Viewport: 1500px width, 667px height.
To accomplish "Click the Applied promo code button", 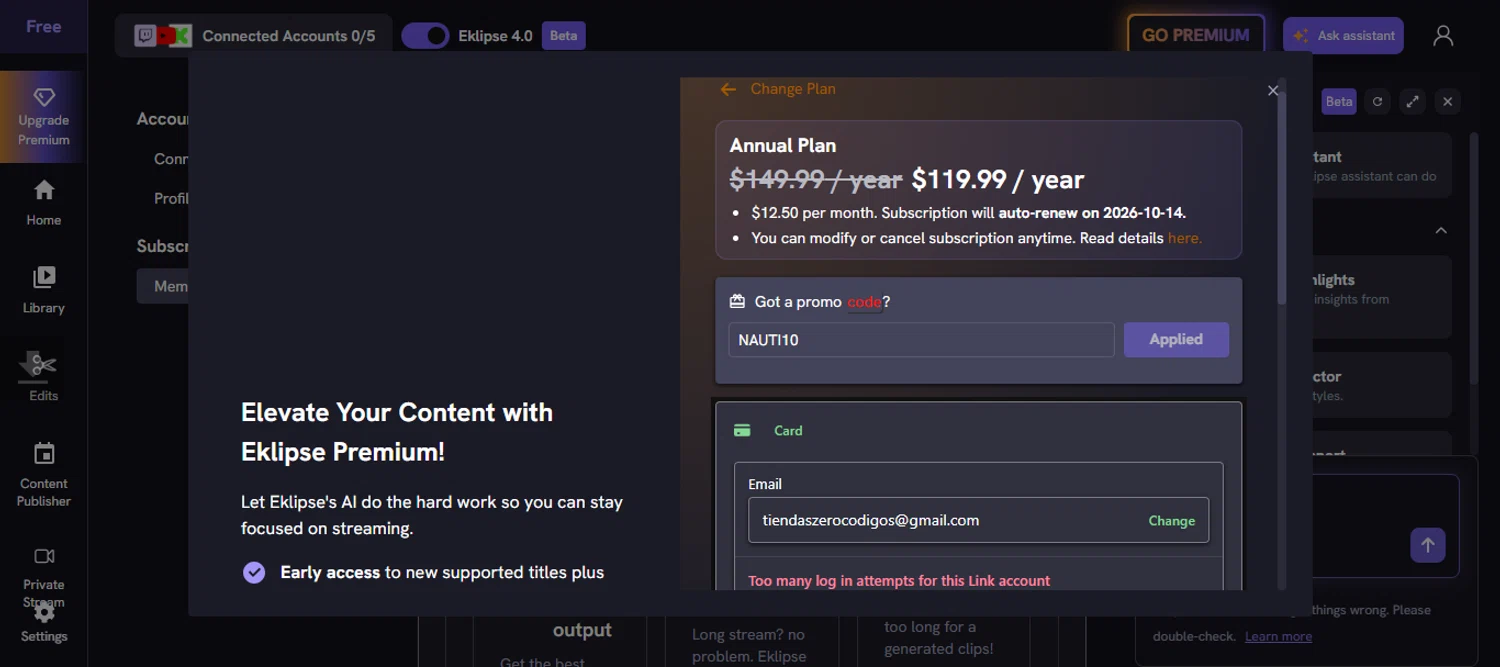I will tap(1175, 340).
